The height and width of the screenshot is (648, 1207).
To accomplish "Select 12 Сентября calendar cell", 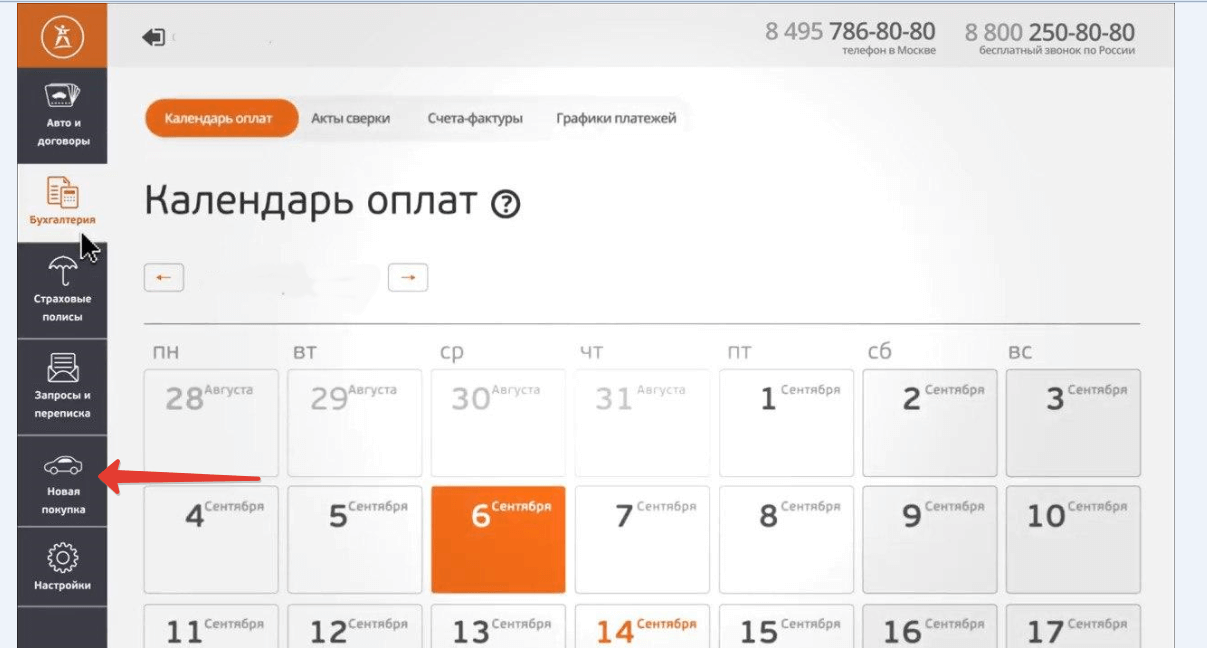I will point(355,626).
